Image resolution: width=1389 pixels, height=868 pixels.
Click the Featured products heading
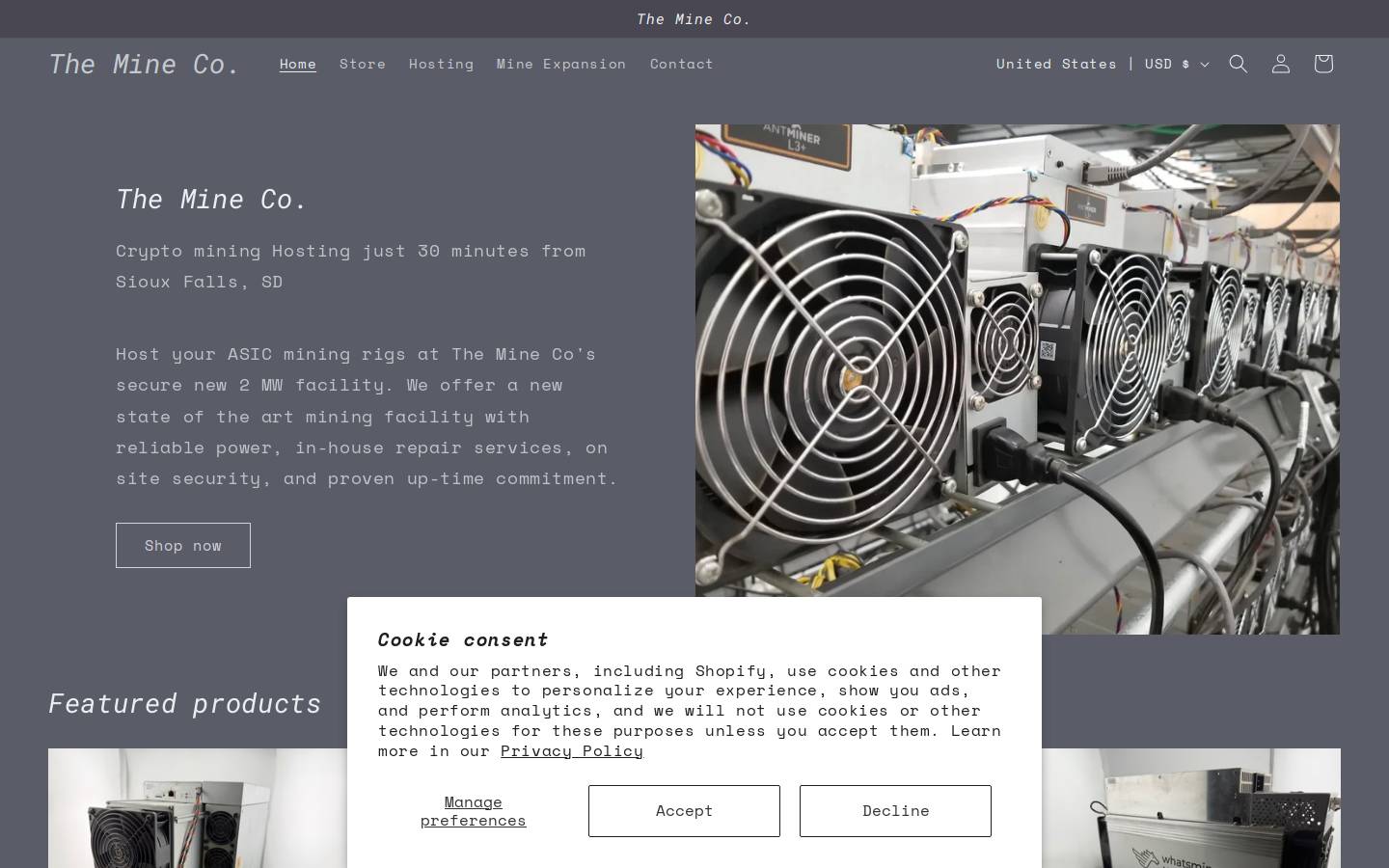(185, 703)
